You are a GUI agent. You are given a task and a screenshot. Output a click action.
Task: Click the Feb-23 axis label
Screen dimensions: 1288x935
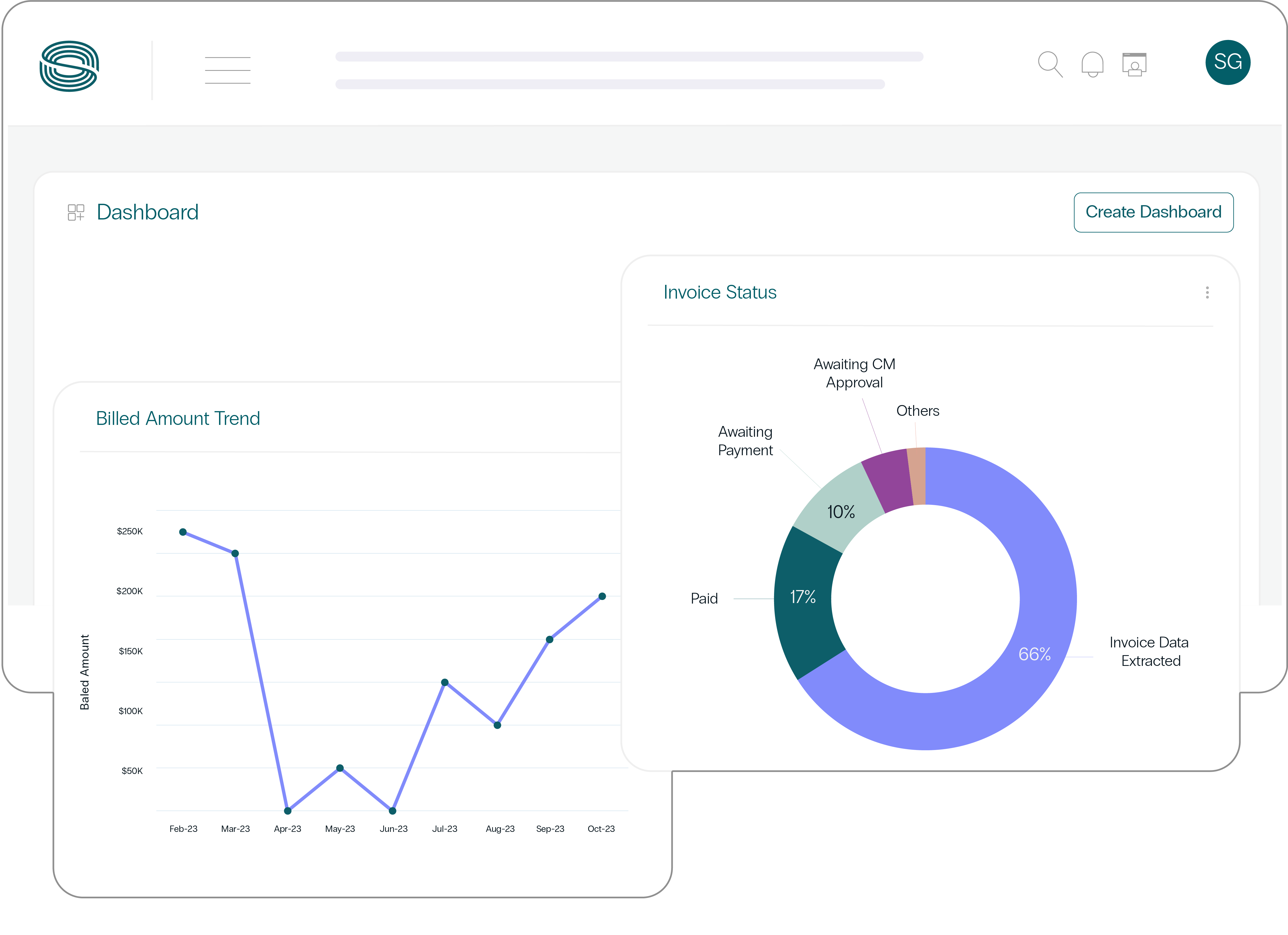click(x=183, y=829)
